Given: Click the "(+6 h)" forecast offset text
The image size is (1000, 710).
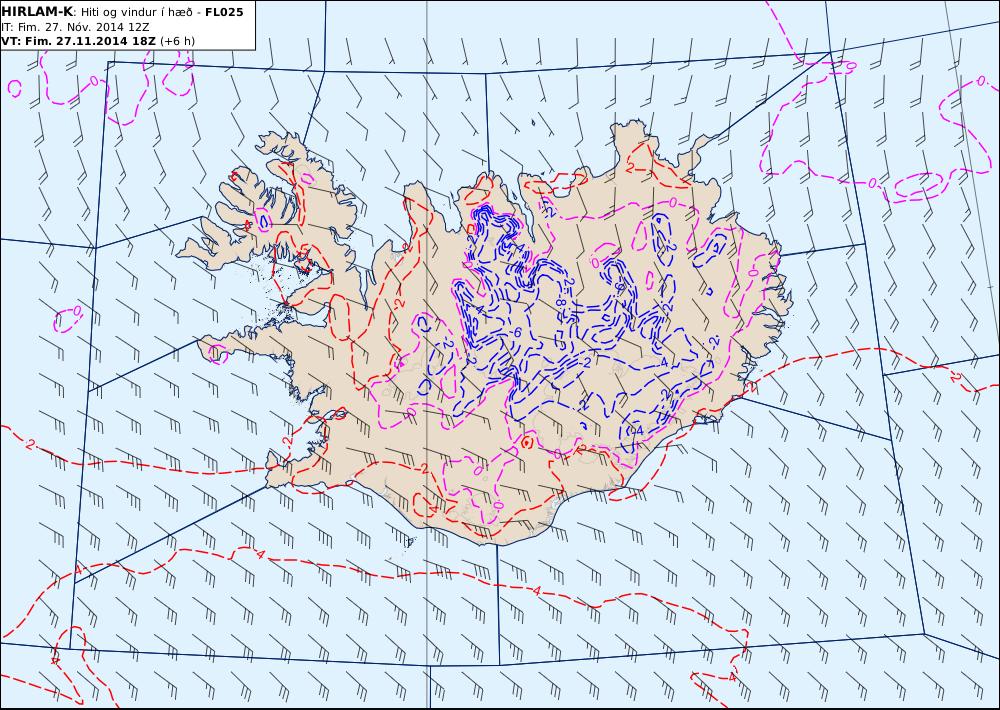Looking at the screenshot, I should [x=177, y=41].
